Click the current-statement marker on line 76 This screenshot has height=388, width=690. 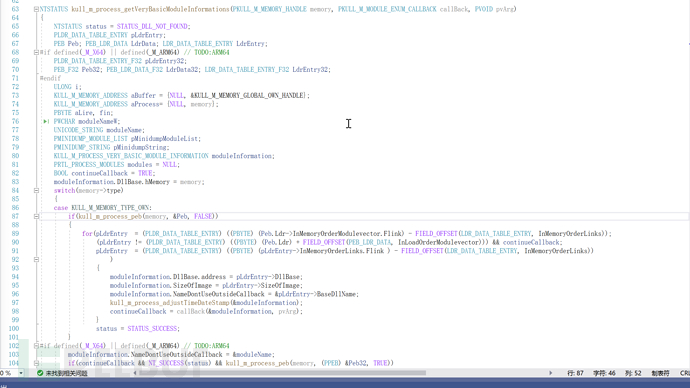coord(46,121)
